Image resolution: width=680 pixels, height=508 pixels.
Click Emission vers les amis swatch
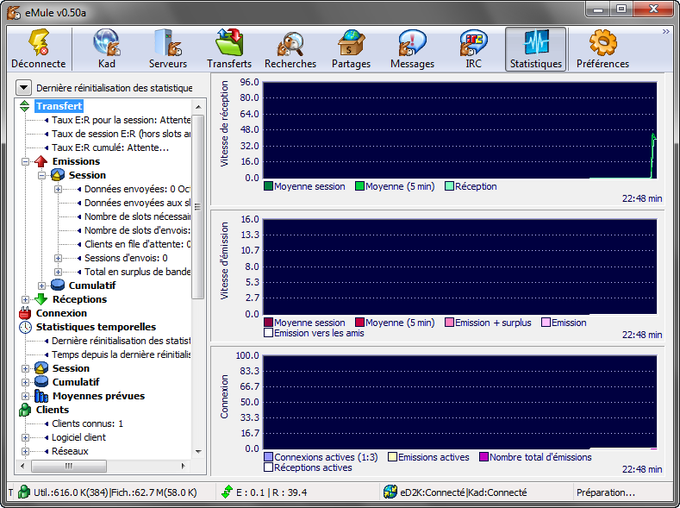(x=268, y=333)
